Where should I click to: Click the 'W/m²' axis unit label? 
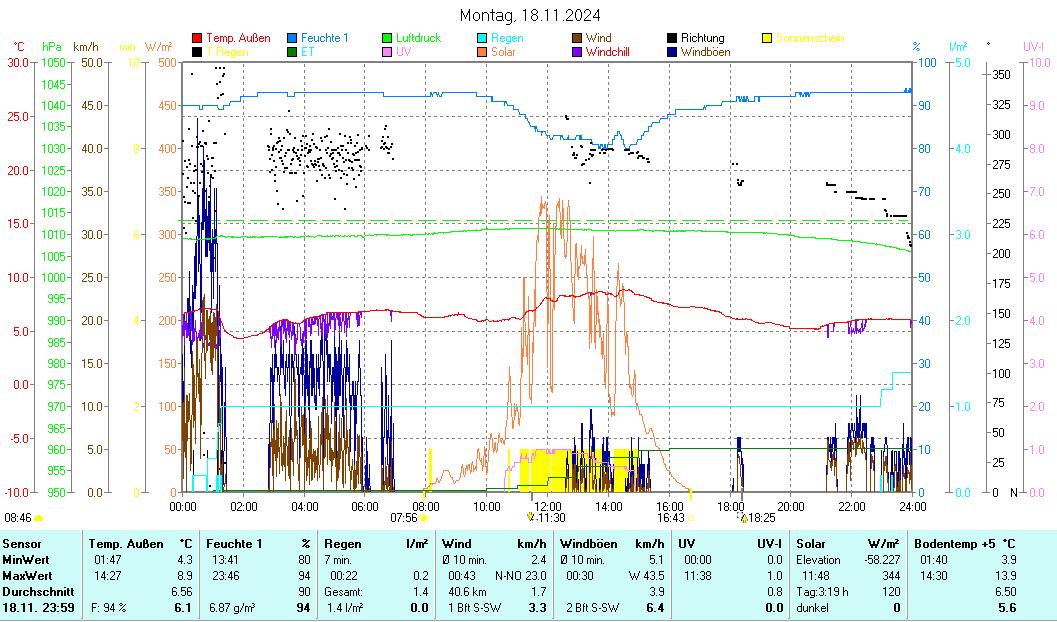158,47
